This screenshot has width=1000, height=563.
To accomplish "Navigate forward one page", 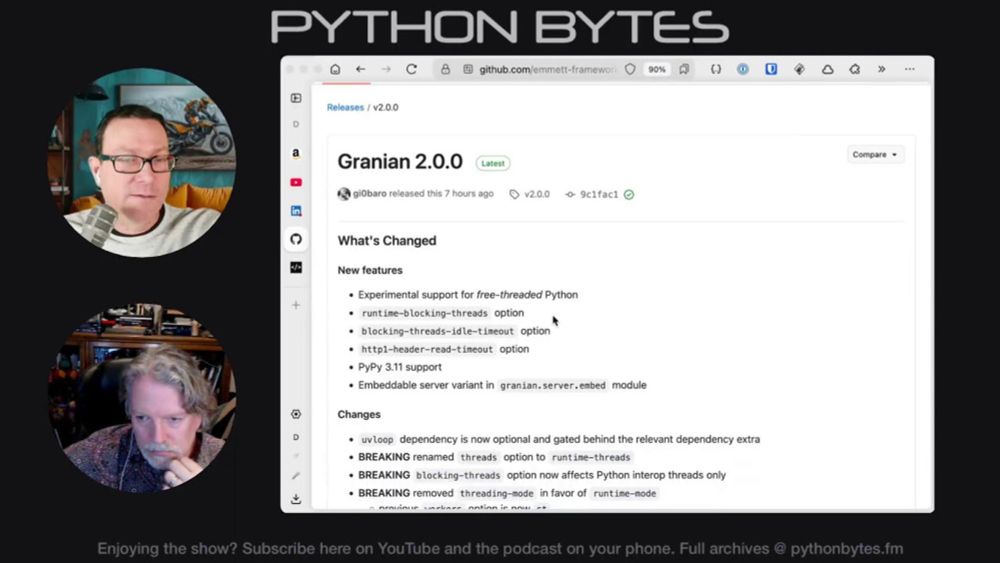I will tap(386, 69).
